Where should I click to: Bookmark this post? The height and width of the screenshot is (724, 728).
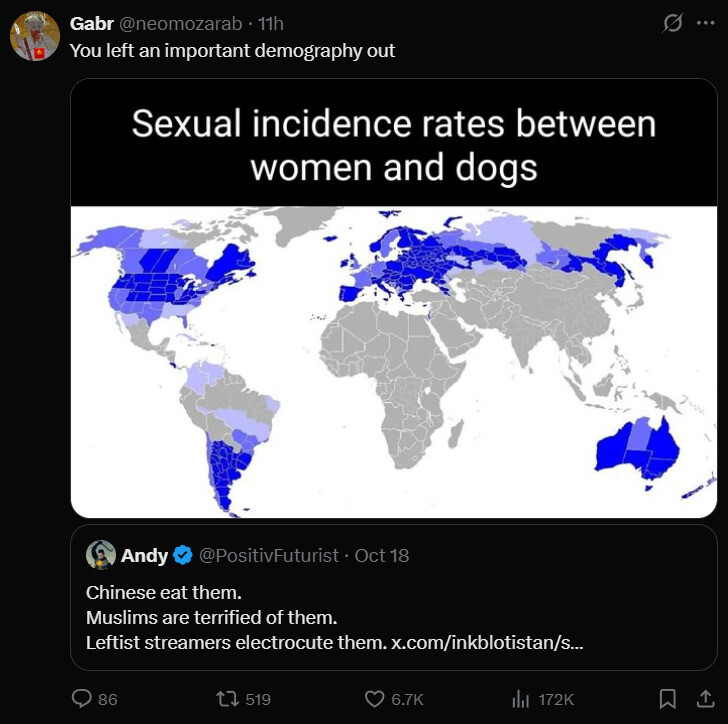pyautogui.click(x=668, y=698)
